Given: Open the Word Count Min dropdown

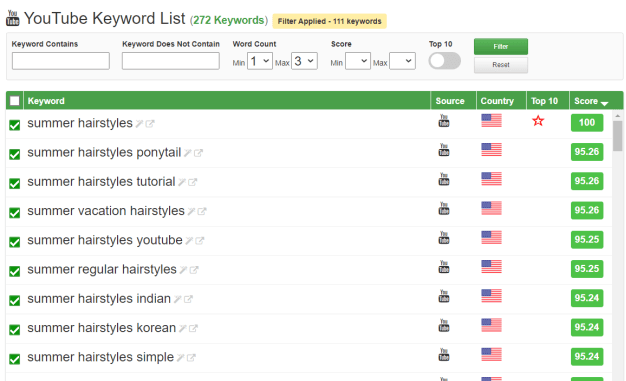Looking at the screenshot, I should pyautogui.click(x=260, y=61).
